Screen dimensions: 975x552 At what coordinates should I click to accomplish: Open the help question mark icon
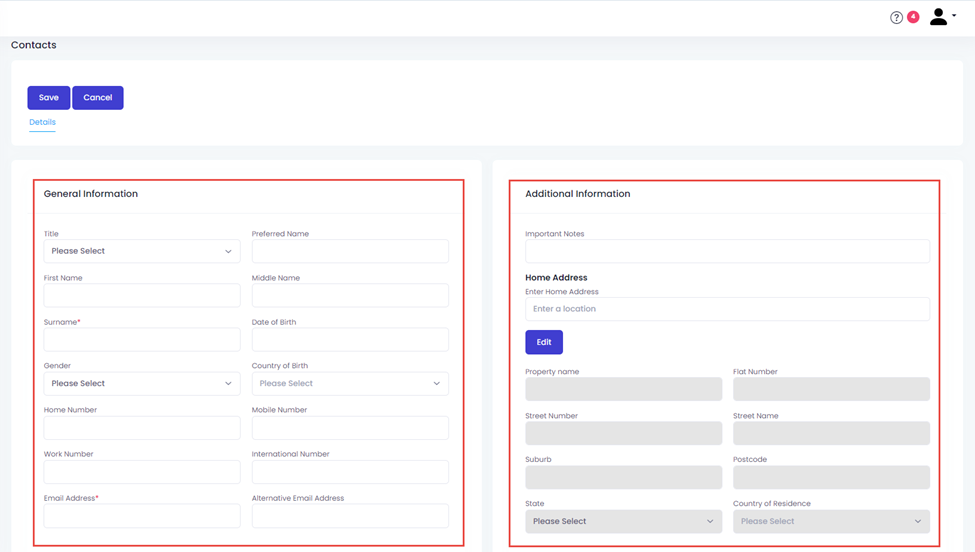point(896,17)
